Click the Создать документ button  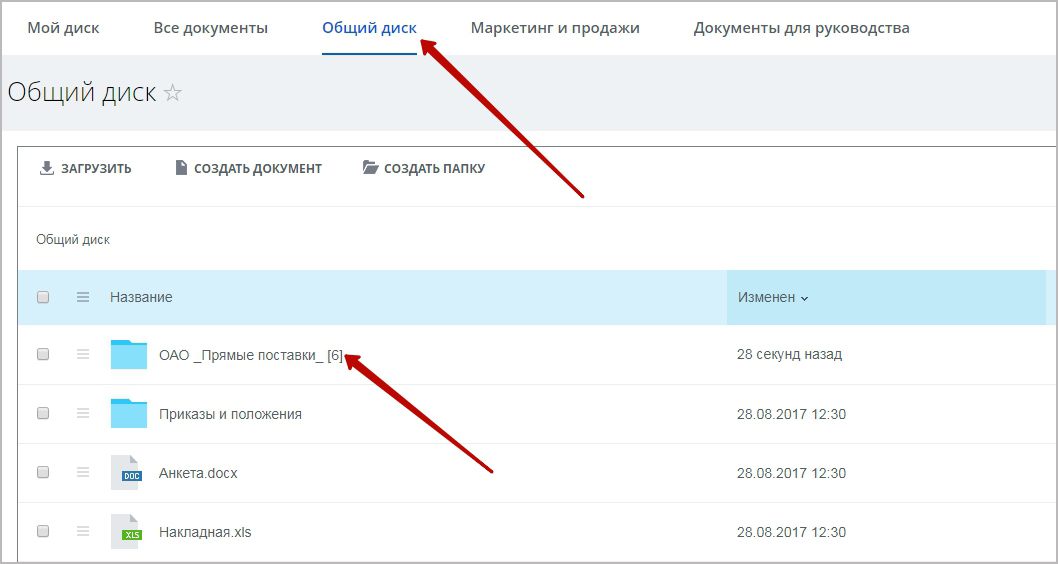click(x=248, y=168)
